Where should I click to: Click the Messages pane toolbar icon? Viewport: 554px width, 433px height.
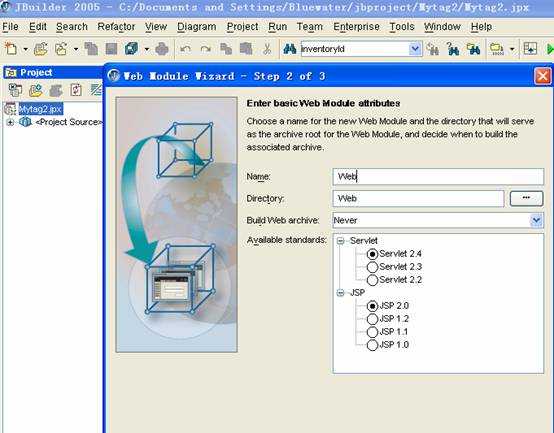coord(530,49)
